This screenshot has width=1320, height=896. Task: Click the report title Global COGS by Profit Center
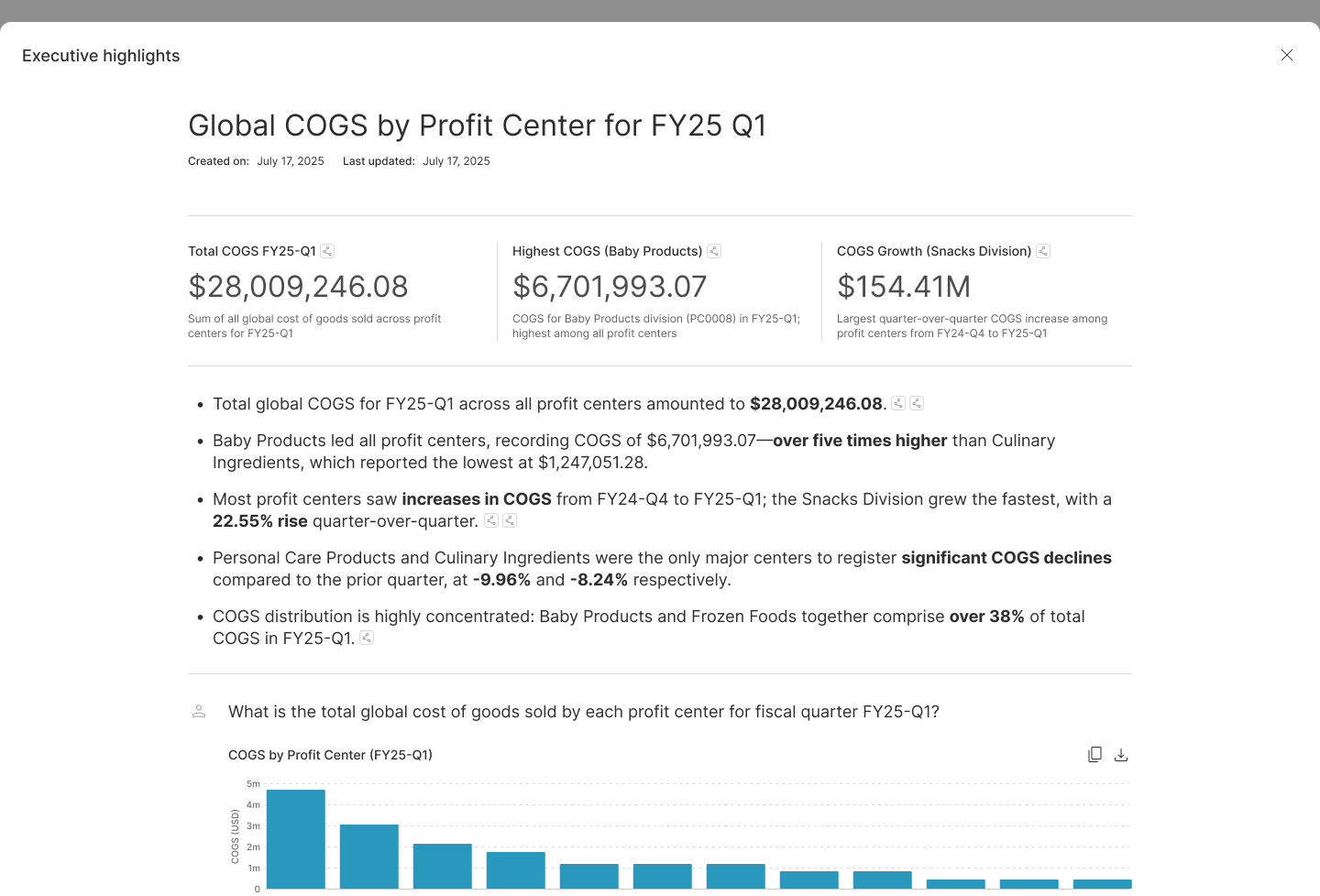pyautogui.click(x=477, y=126)
